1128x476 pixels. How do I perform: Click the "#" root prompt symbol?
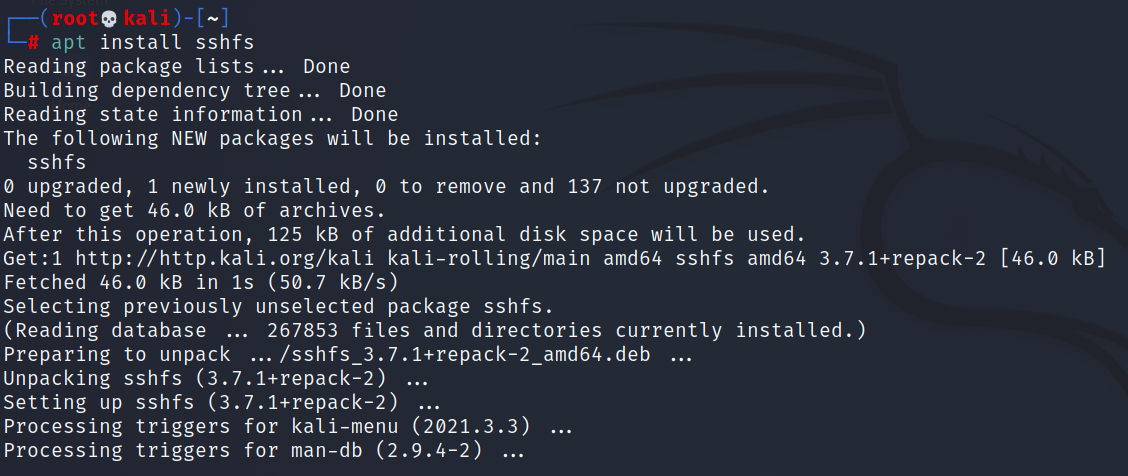coord(32,43)
